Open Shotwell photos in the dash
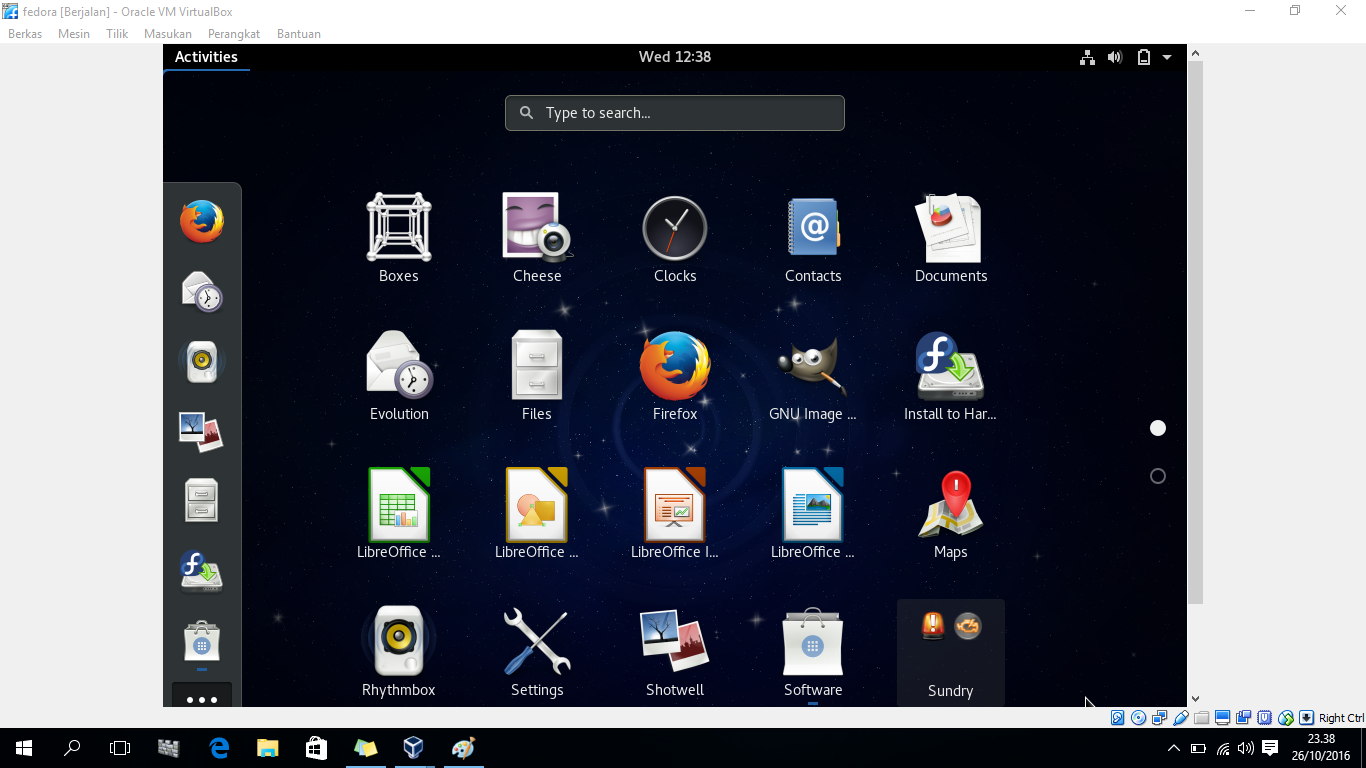1366x768 pixels. click(202, 432)
